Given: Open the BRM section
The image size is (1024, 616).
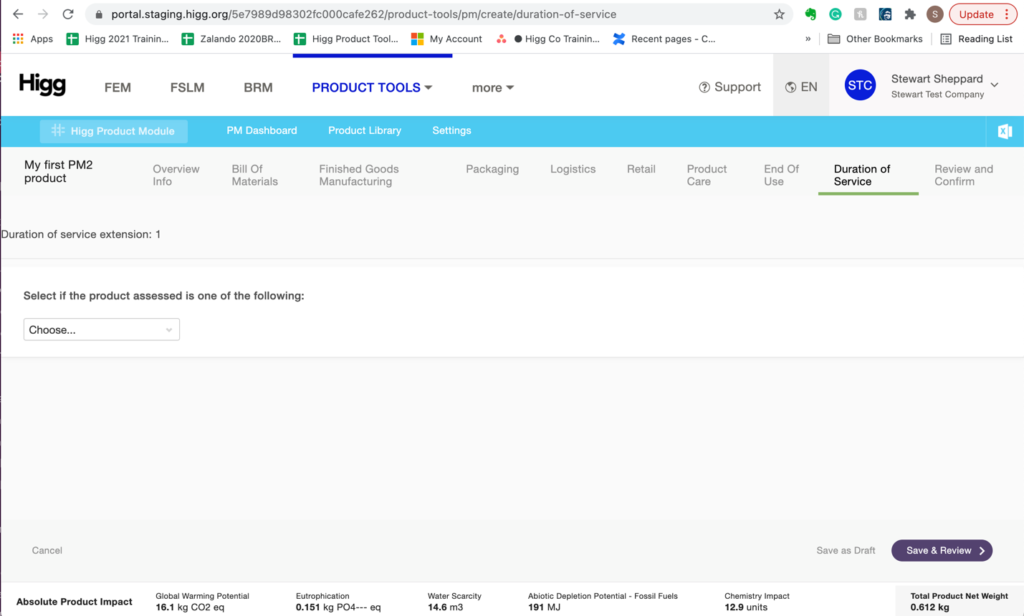Looking at the screenshot, I should point(258,88).
